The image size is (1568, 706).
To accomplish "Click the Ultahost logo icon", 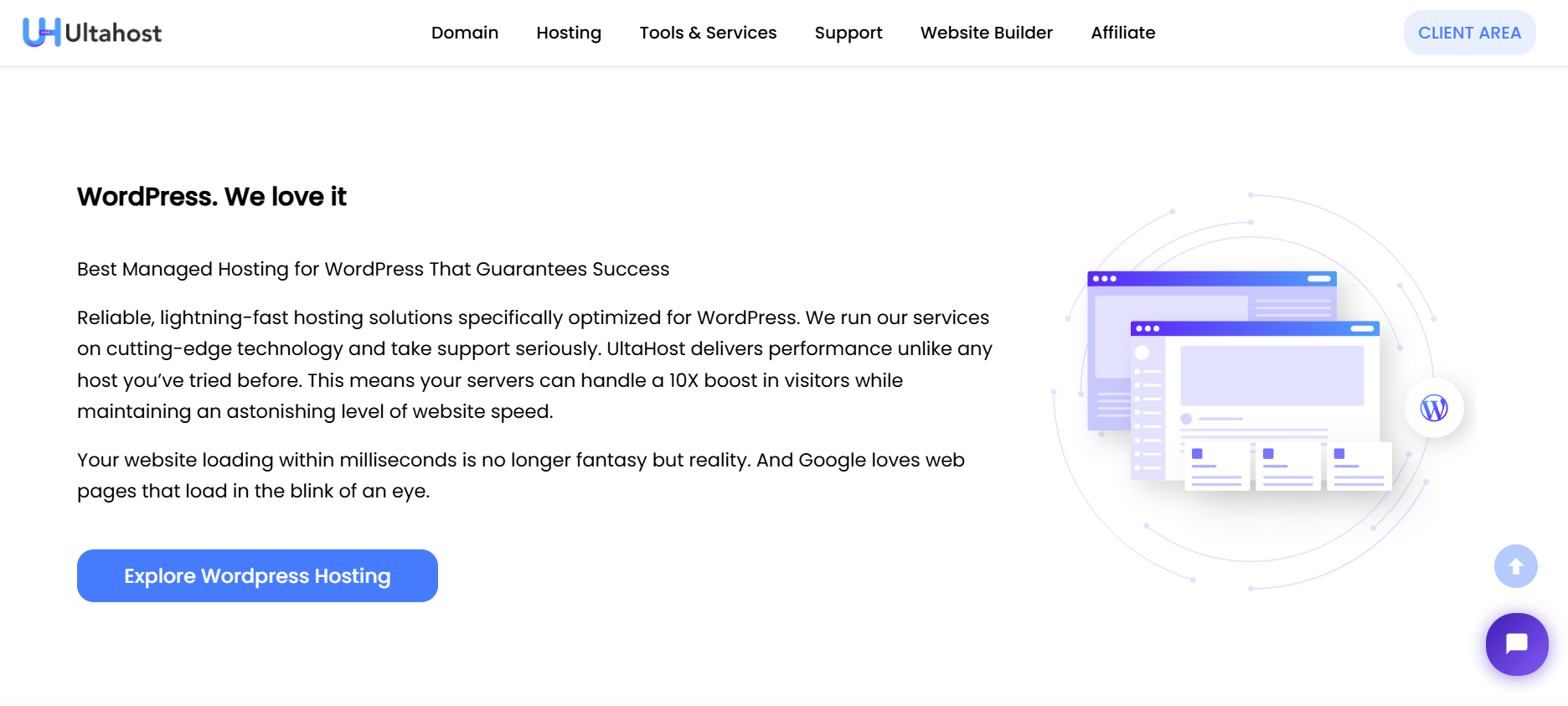I will (41, 33).
